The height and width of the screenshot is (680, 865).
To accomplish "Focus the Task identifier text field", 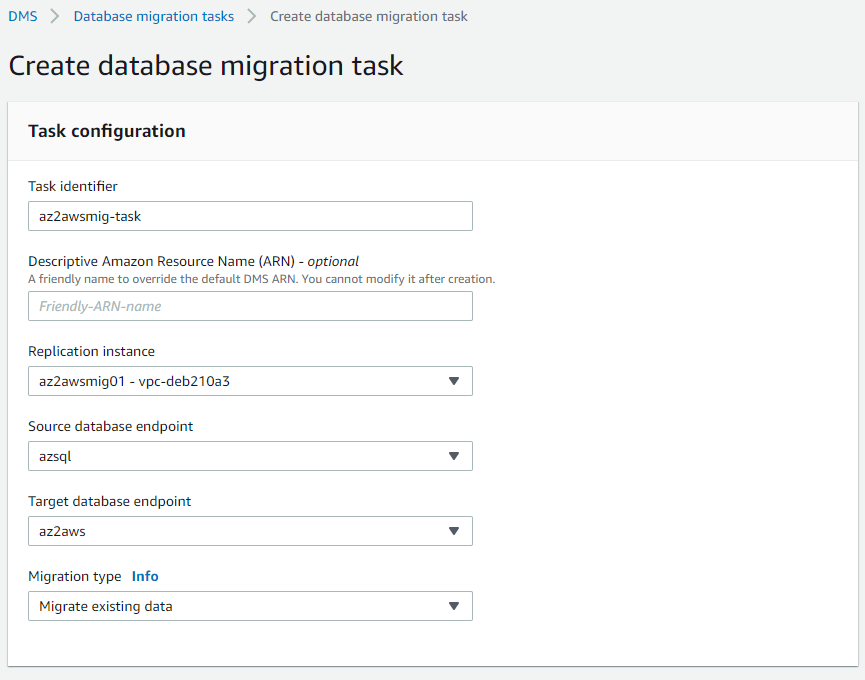I will point(250,216).
